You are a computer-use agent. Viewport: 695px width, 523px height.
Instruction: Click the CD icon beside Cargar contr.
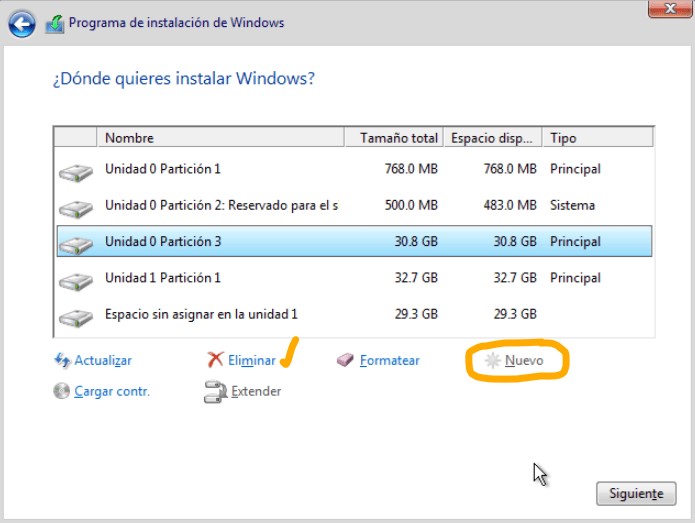(62, 391)
